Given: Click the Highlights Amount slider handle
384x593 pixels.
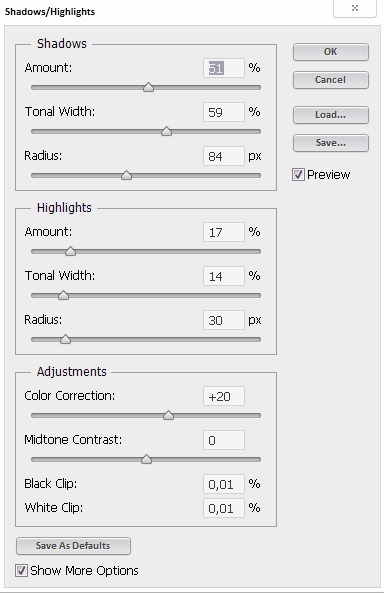Looking at the screenshot, I should pyautogui.click(x=70, y=251).
